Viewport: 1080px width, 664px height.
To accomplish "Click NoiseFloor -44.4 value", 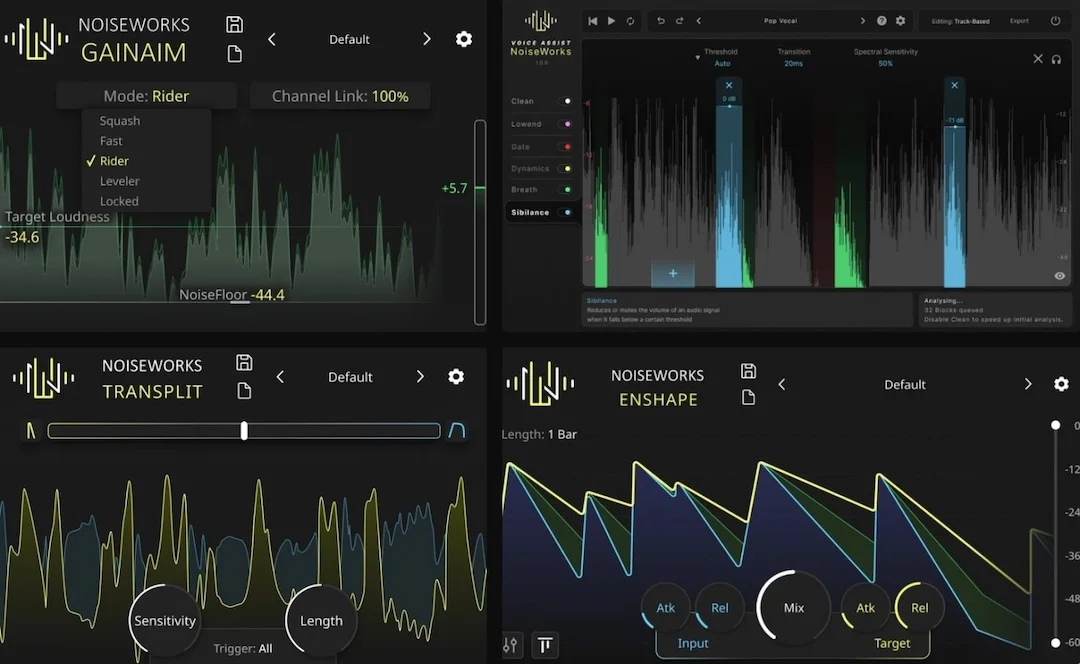I will point(267,295).
